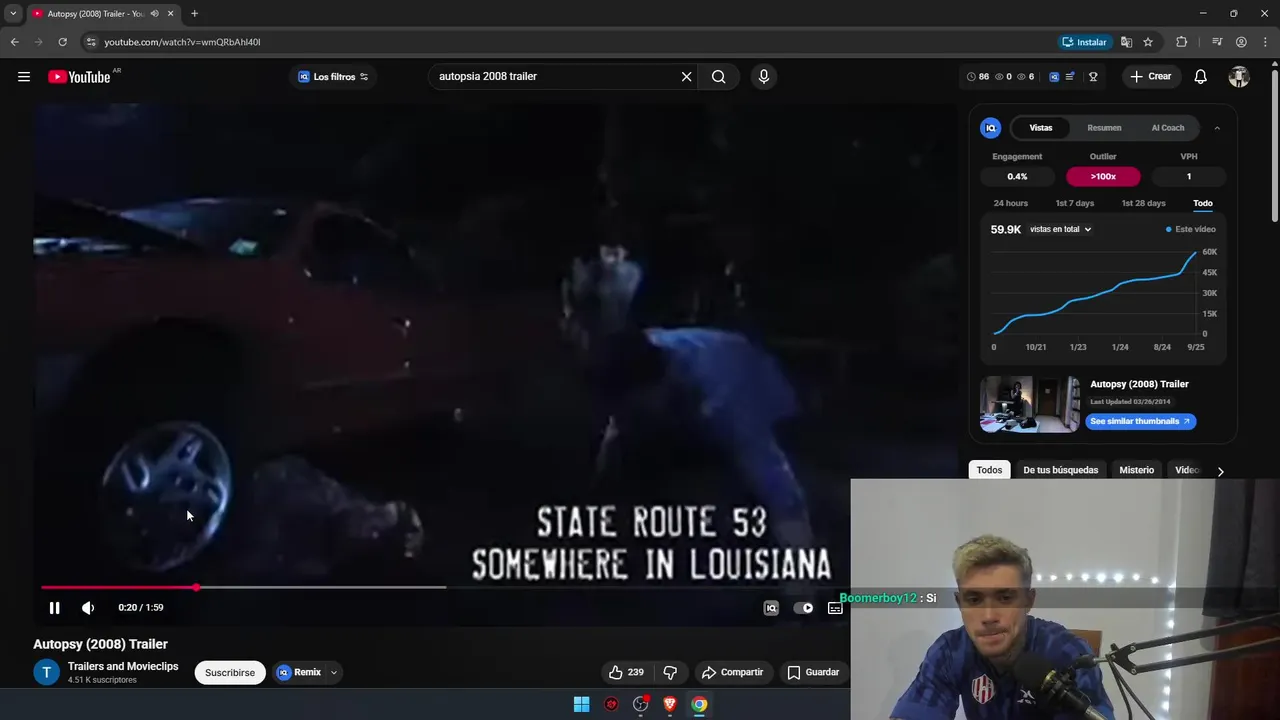Open a new browser tab

(194, 14)
